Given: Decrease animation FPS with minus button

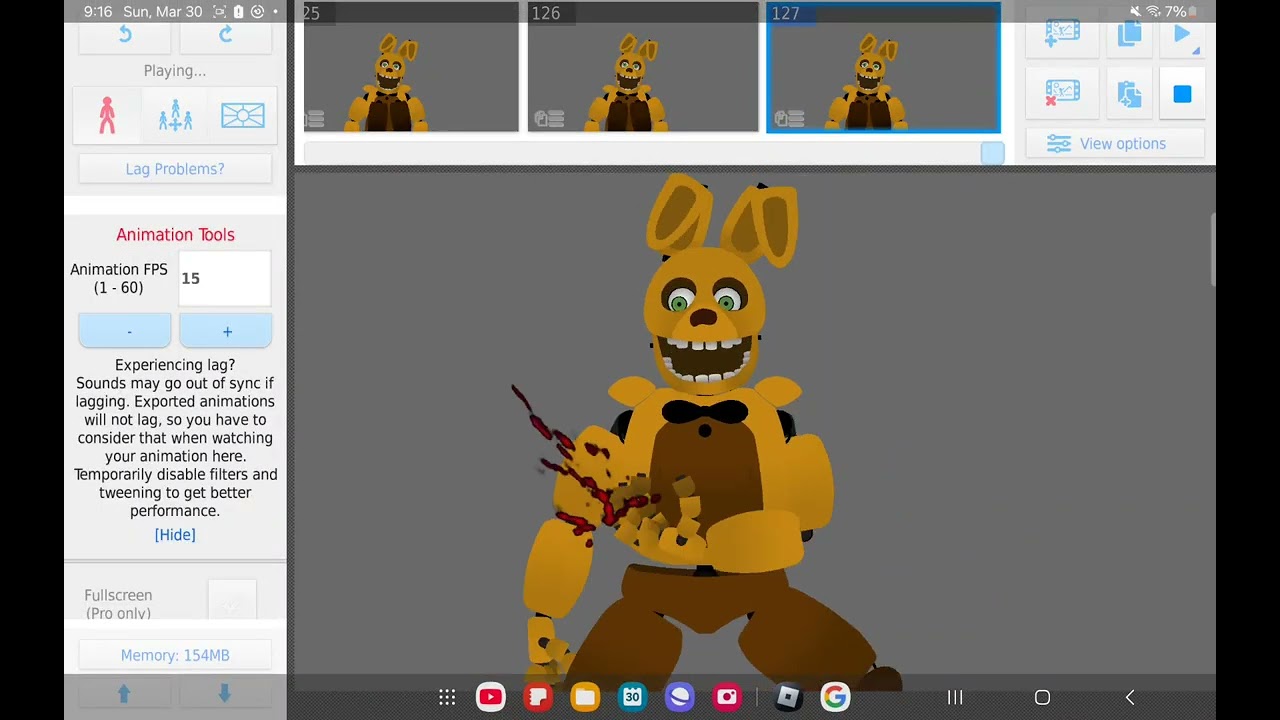Looking at the screenshot, I should 125,331.
